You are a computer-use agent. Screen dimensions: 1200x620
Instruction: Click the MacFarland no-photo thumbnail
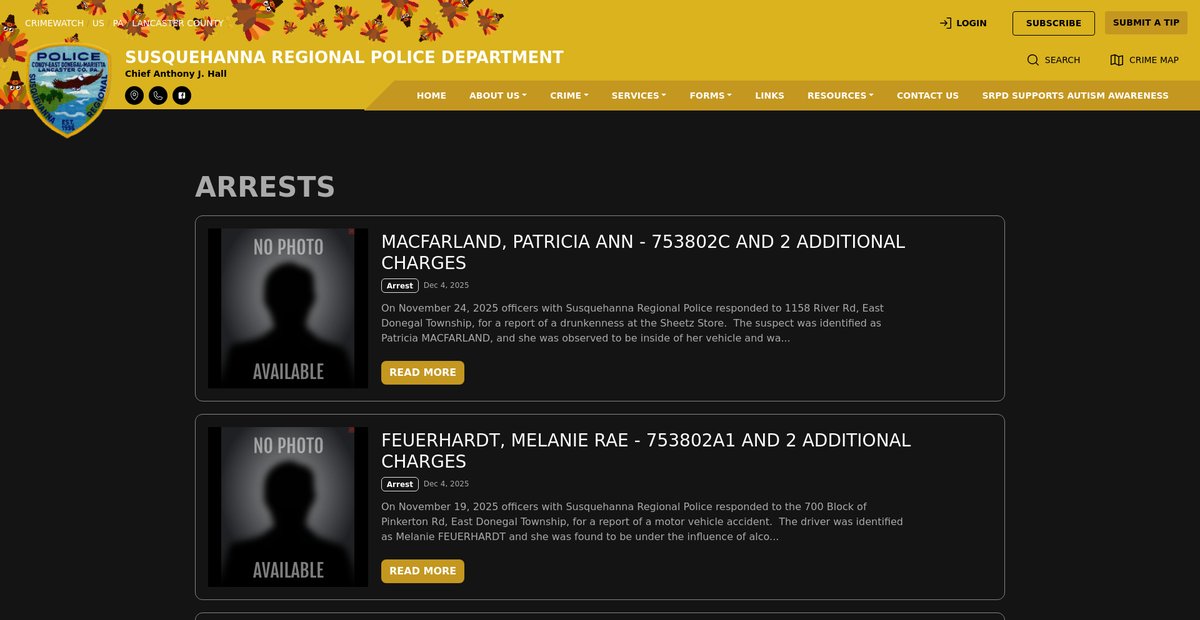(x=288, y=308)
